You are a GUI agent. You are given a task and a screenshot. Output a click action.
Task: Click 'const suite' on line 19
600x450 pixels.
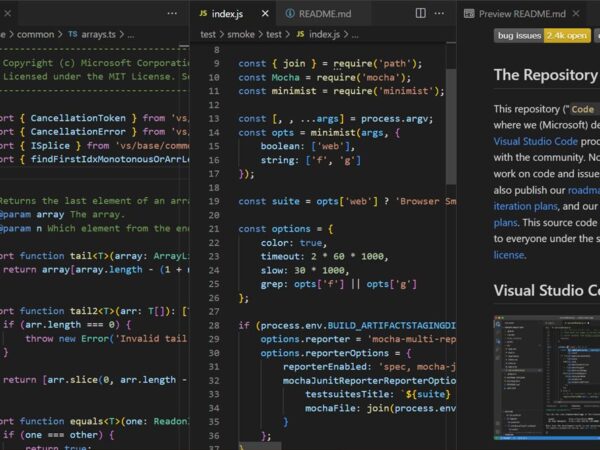tap(269, 201)
